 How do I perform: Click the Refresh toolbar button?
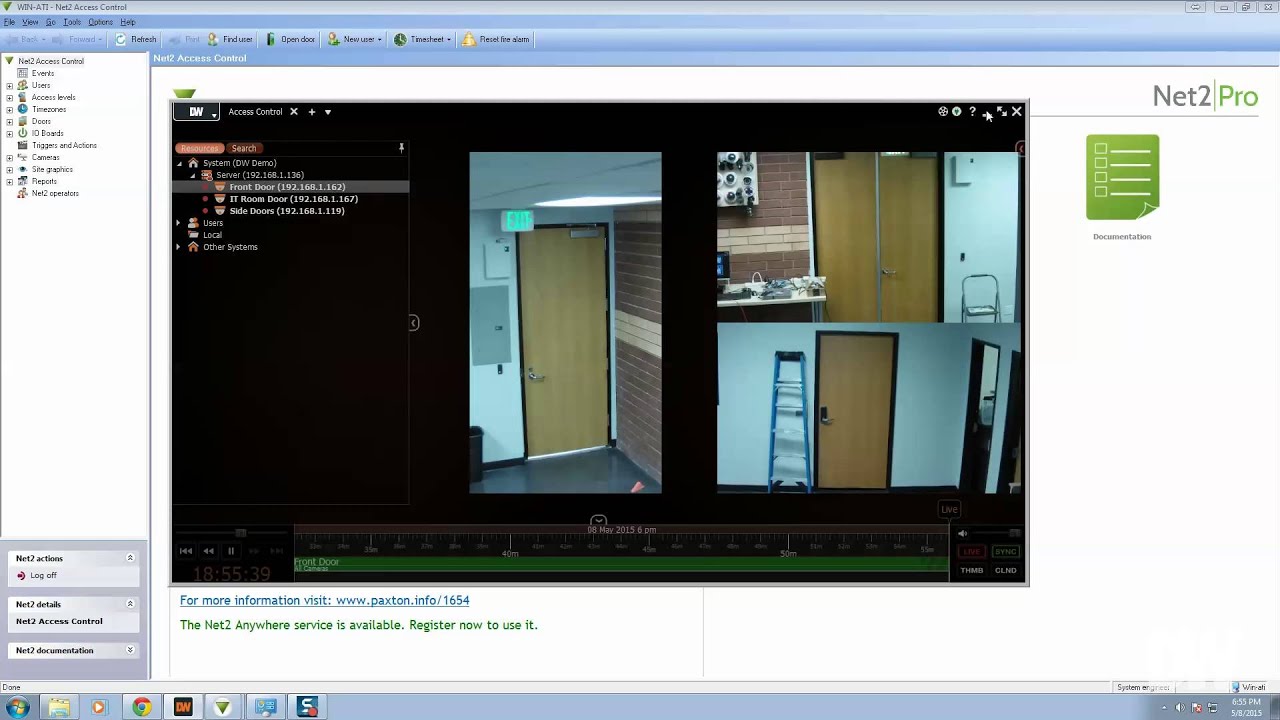136,39
